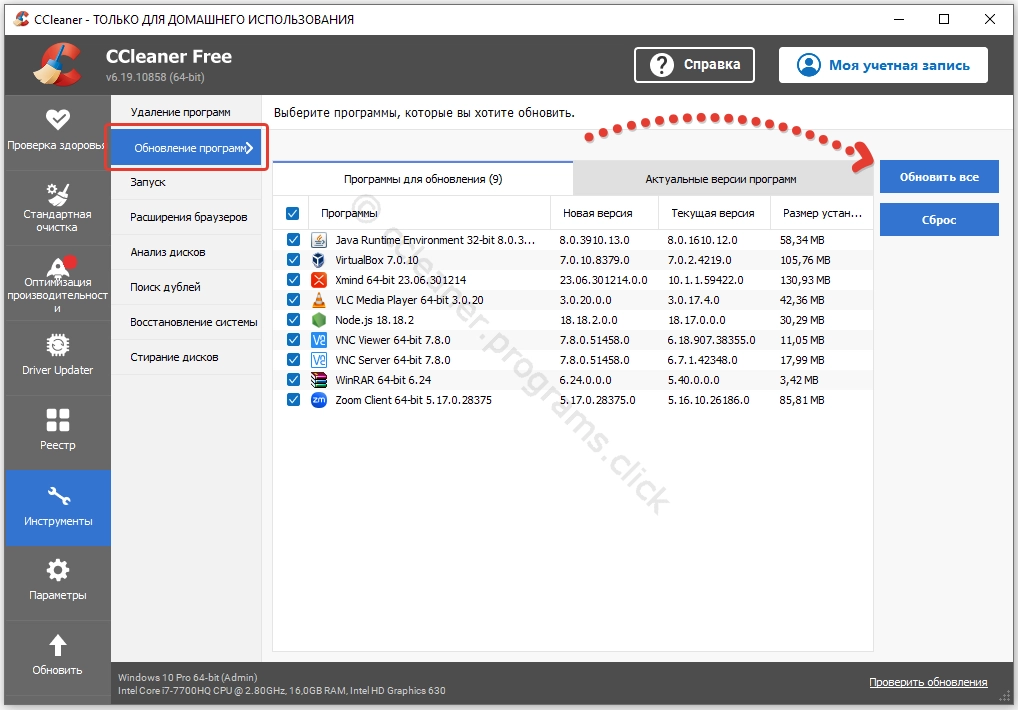Select the Standard Cleaning broom icon
Image resolution: width=1018 pixels, height=710 pixels.
[x=58, y=193]
